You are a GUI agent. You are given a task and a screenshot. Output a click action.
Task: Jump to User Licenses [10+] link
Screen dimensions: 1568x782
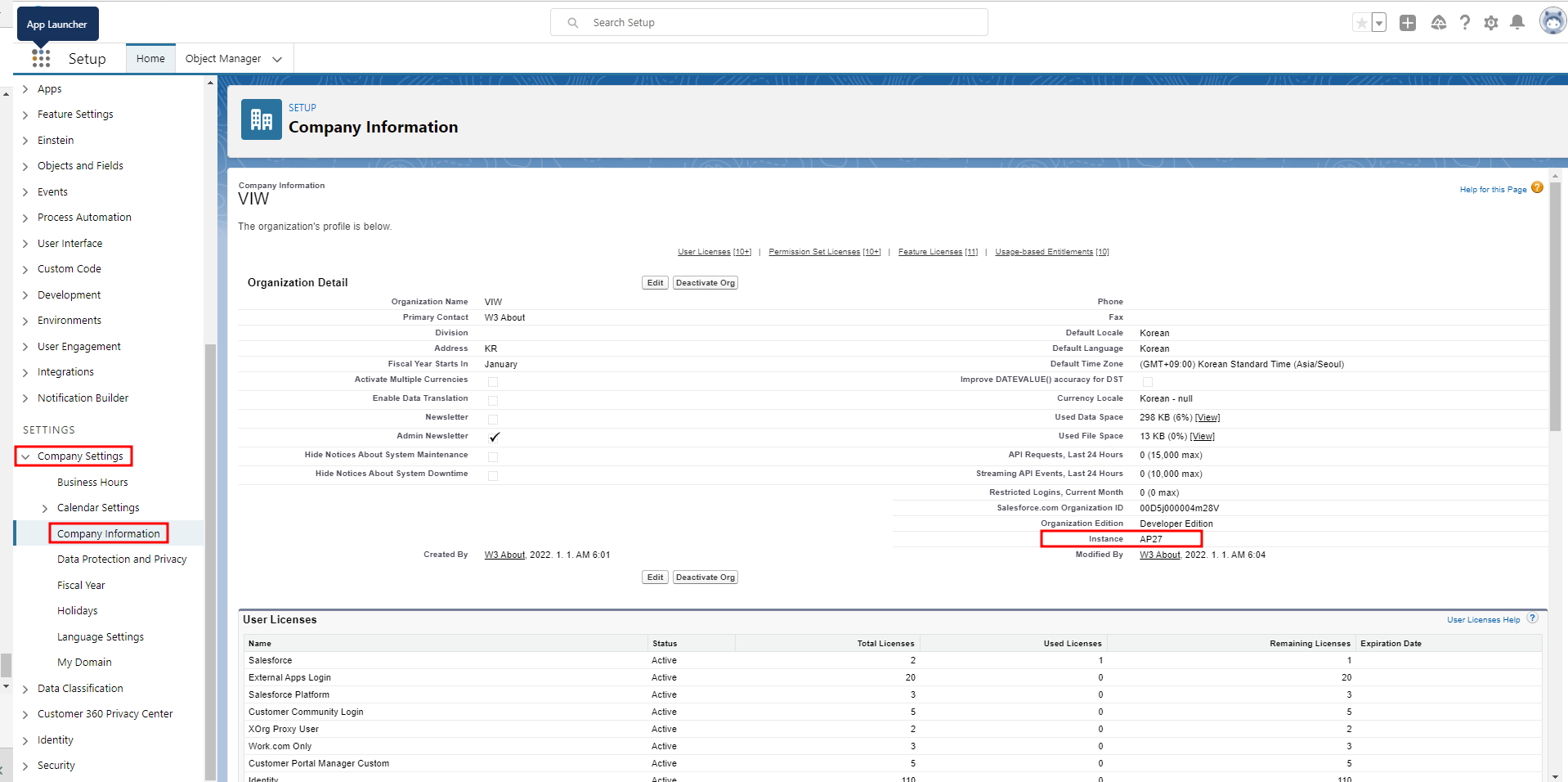click(715, 252)
